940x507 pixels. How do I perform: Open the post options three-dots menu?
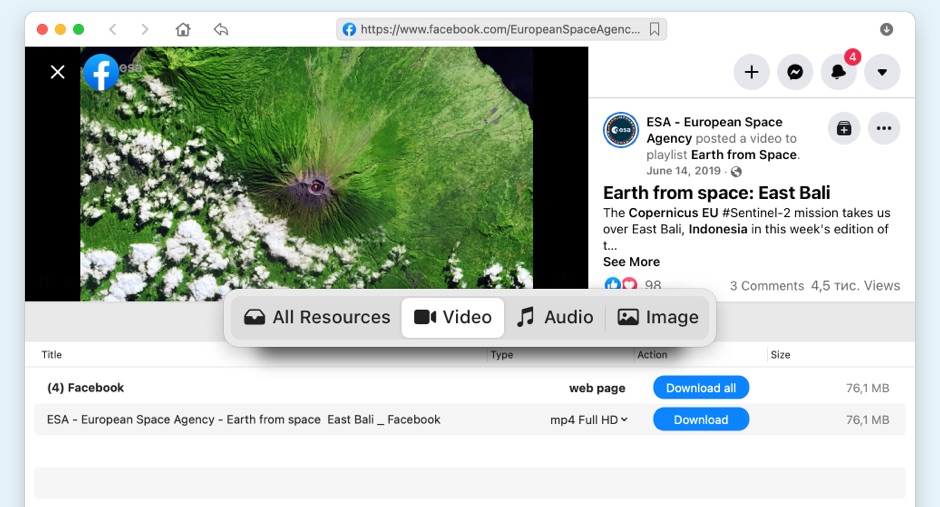coord(884,128)
